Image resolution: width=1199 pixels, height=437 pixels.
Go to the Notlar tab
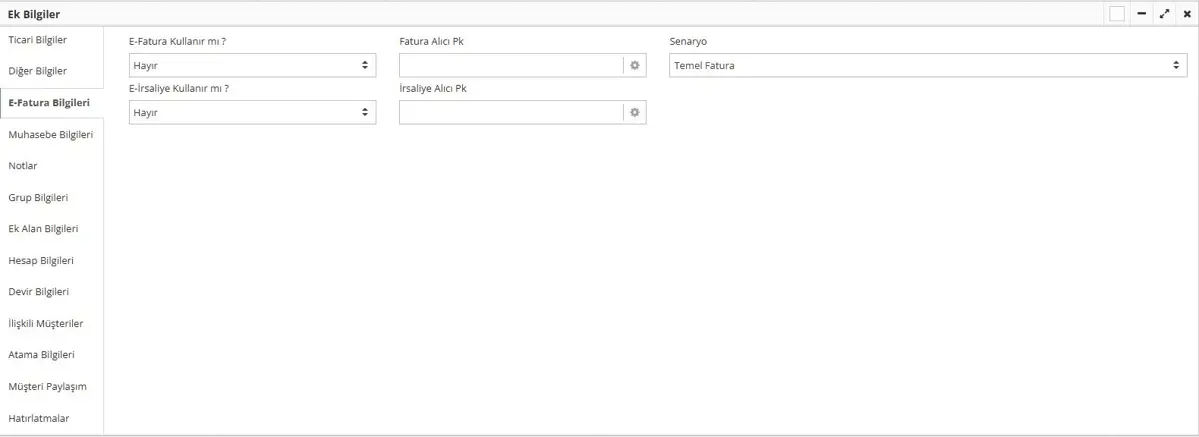click(23, 166)
